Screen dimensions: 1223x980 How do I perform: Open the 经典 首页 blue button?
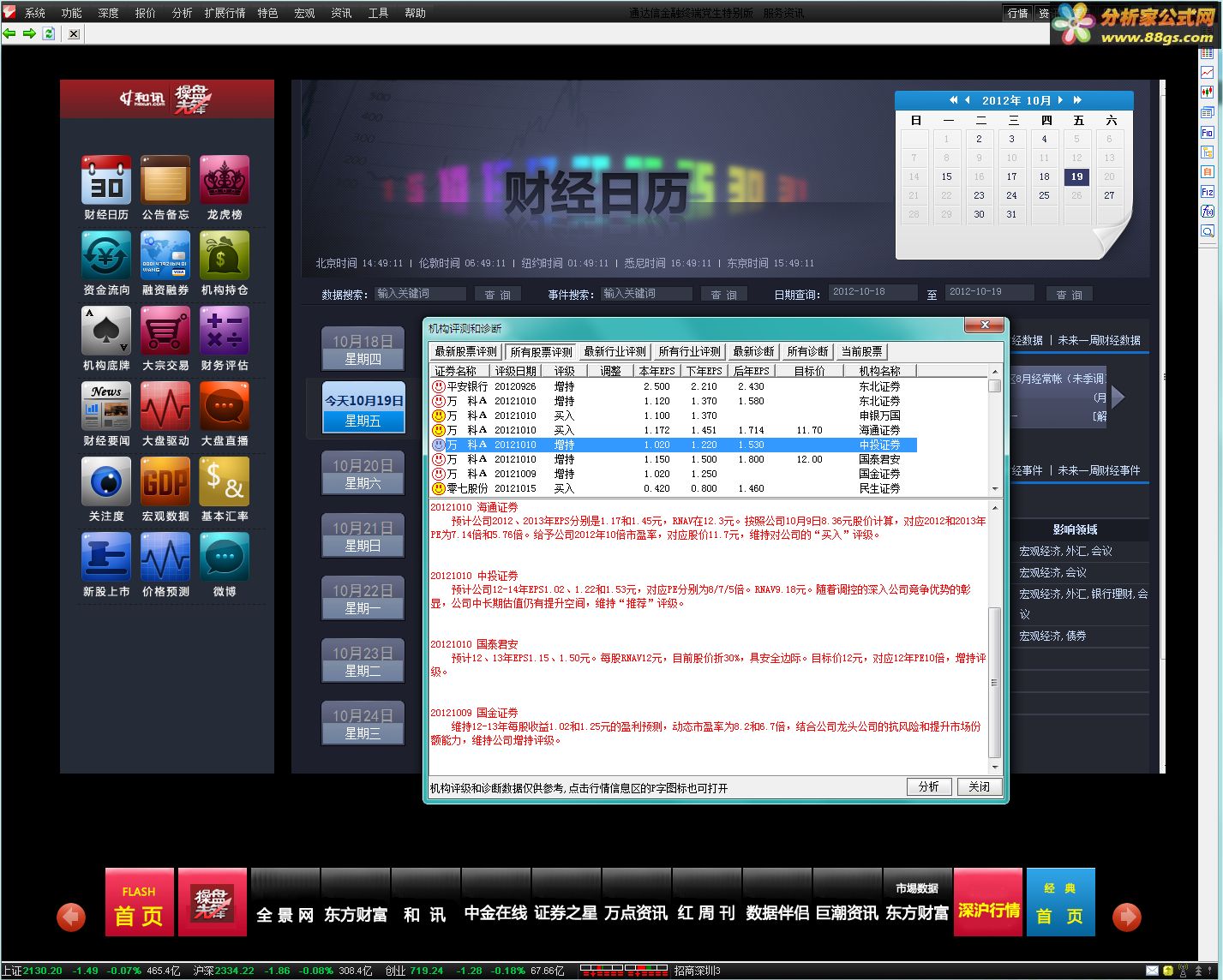pos(1060,902)
